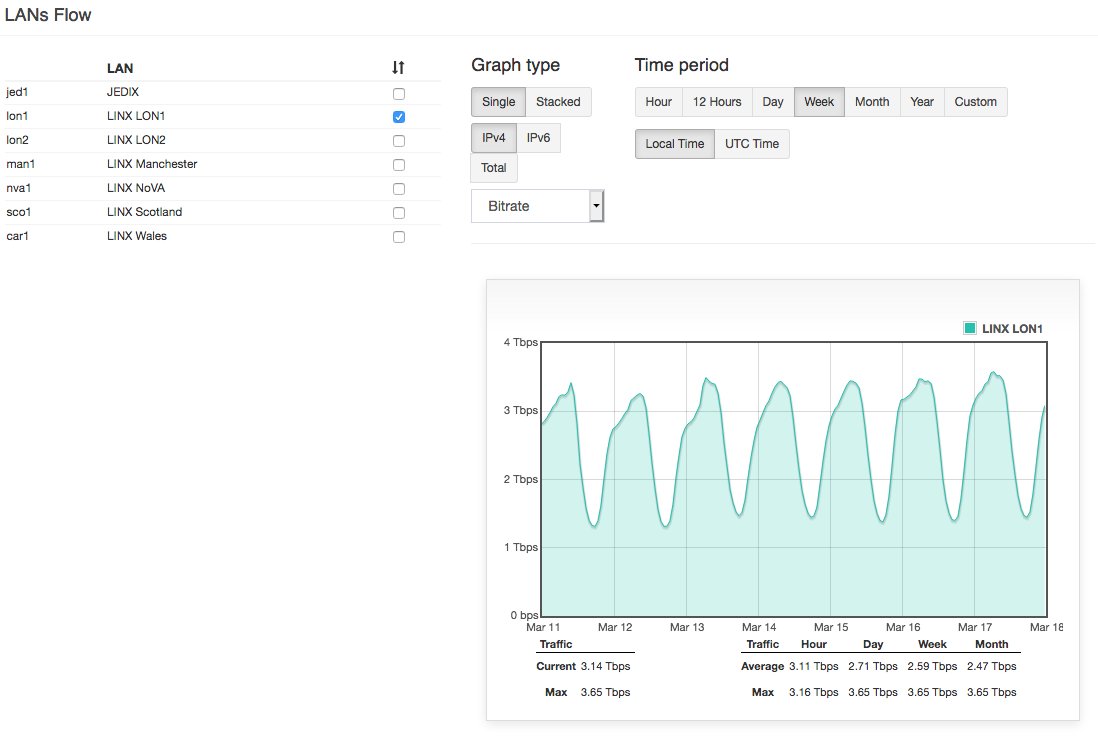Click the Mar 14 axis label

coord(759,627)
